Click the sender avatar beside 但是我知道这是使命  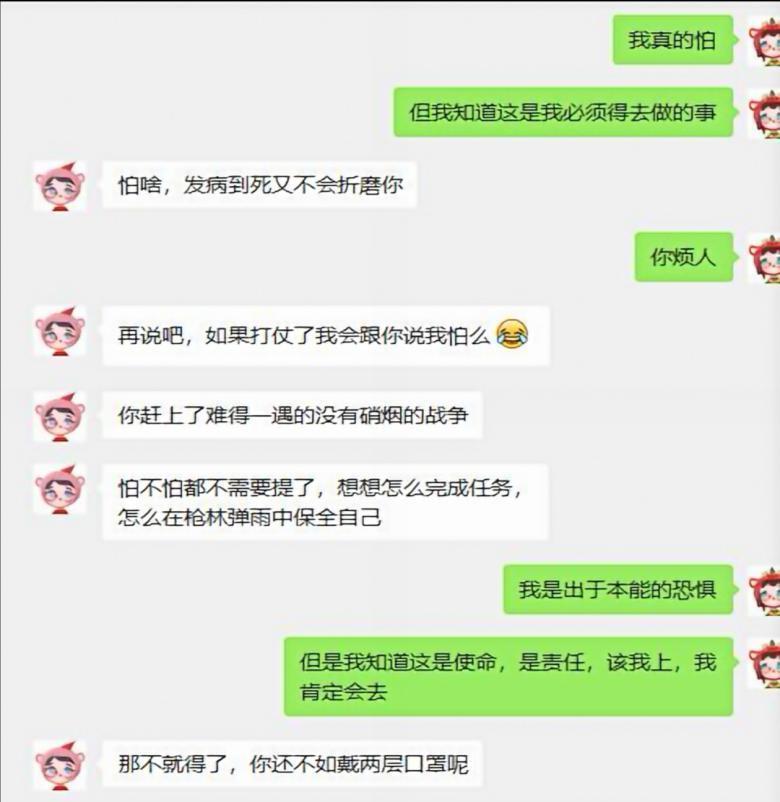764,663
